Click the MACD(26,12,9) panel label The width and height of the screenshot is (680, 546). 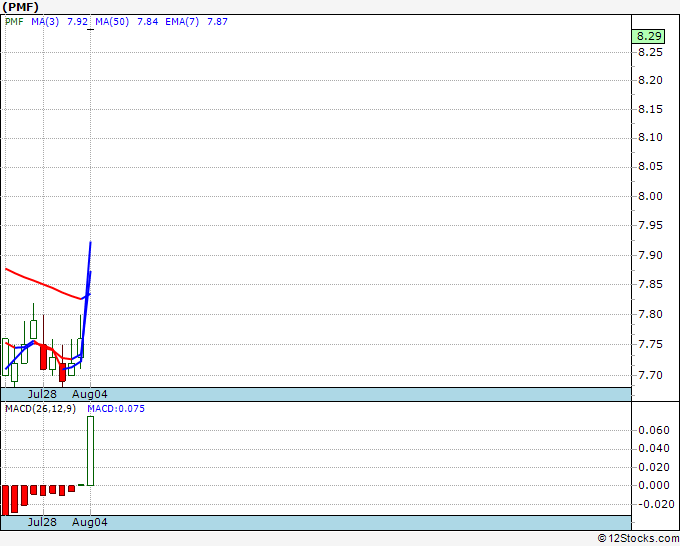[x=40, y=409]
